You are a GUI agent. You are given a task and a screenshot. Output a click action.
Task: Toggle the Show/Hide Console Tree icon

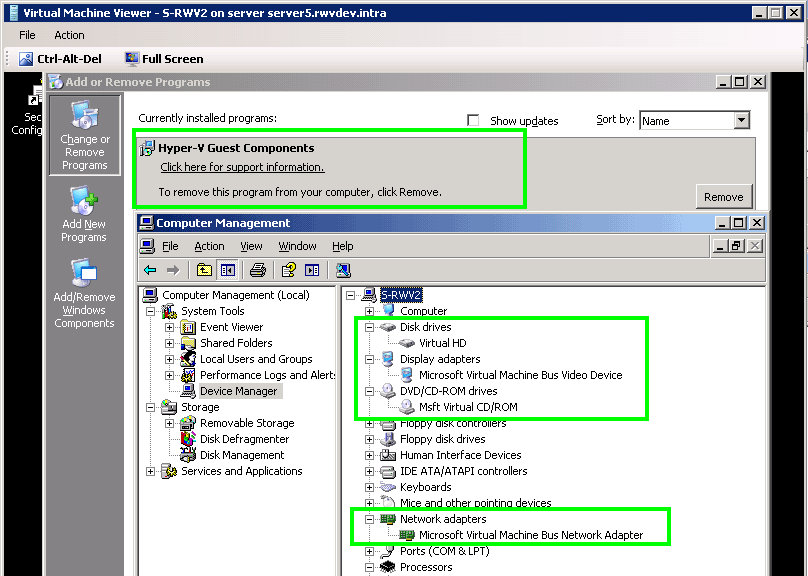coord(227,270)
